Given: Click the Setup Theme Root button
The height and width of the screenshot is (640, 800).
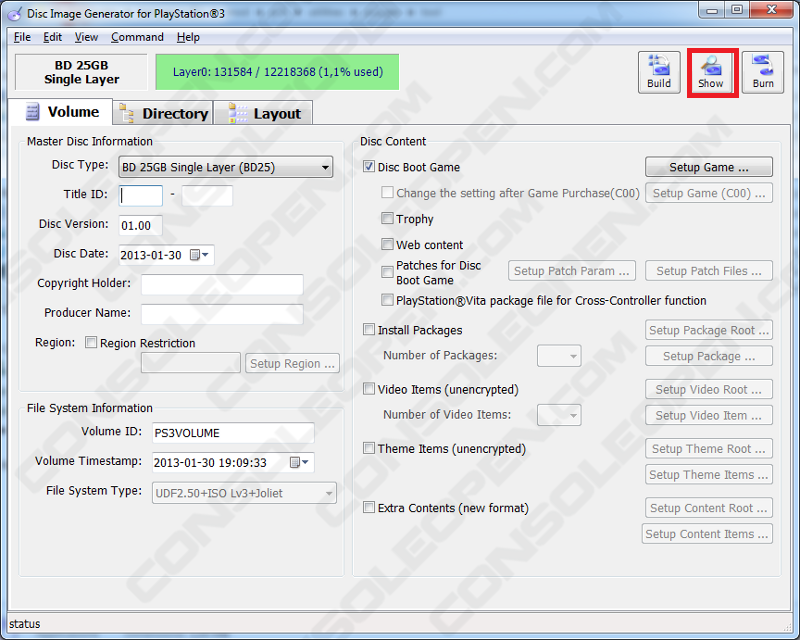Looking at the screenshot, I should pyautogui.click(x=709, y=448).
